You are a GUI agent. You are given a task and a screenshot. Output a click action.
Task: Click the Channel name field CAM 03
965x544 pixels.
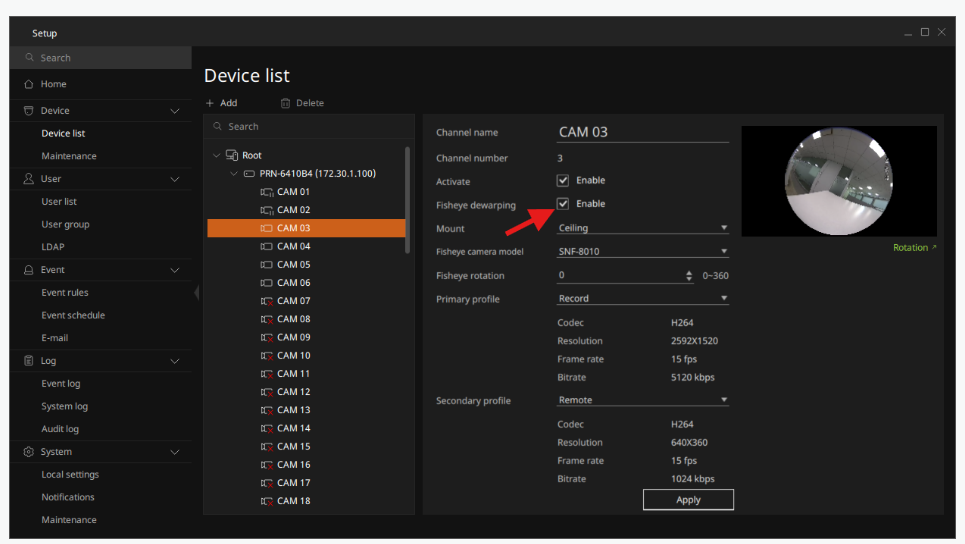[x=642, y=132]
